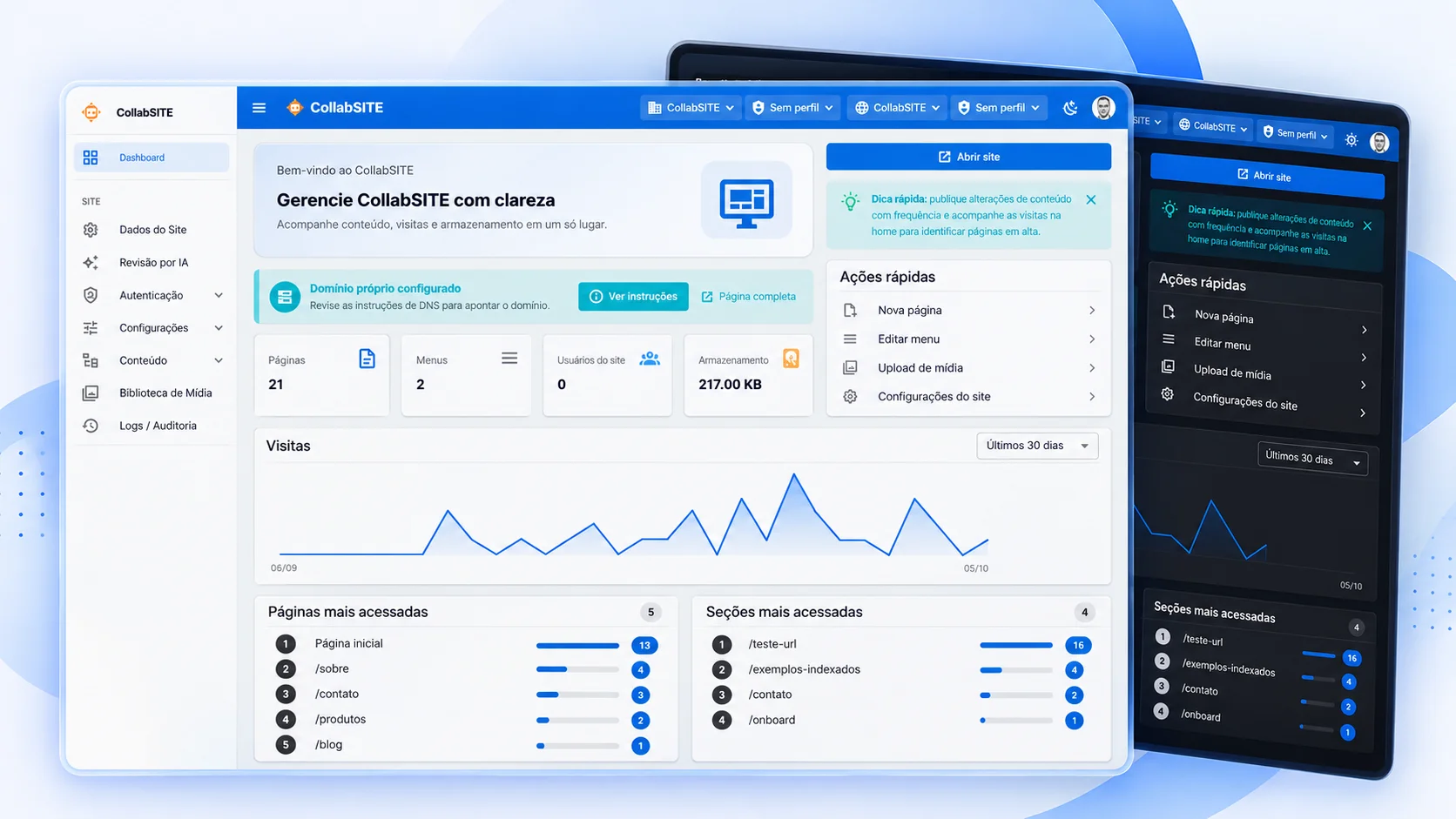Toggle dark mode with the moon icon
This screenshot has height=819, width=1456.
point(1070,108)
